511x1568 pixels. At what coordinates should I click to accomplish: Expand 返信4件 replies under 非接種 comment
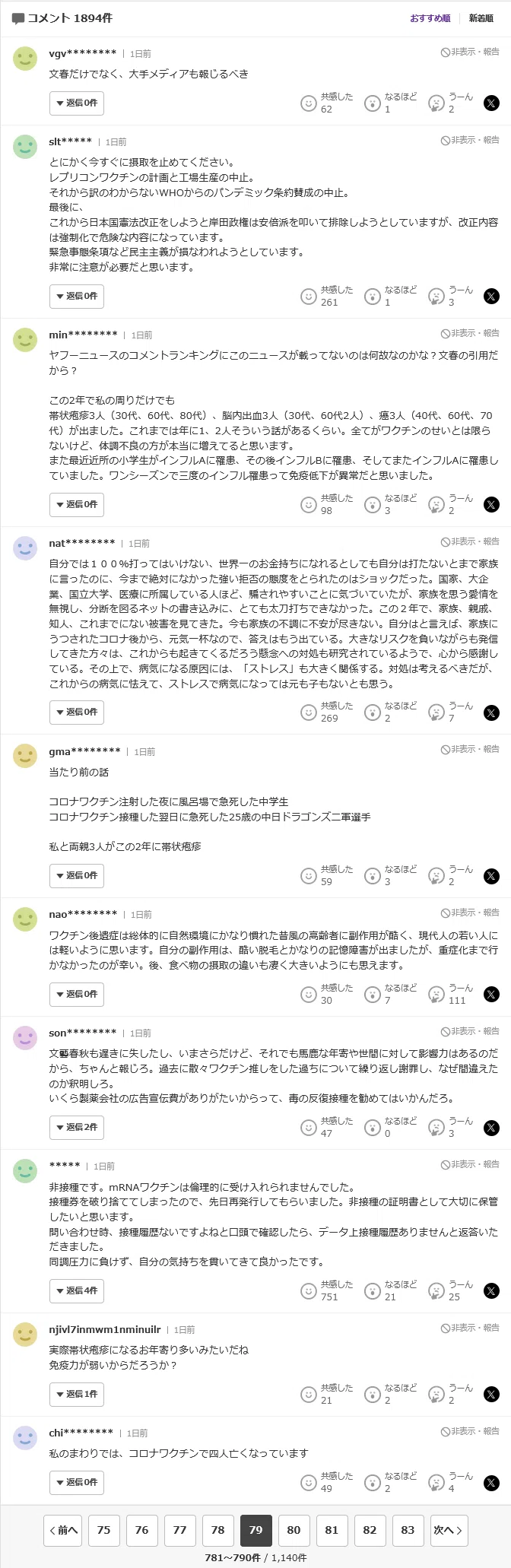coord(77,1291)
